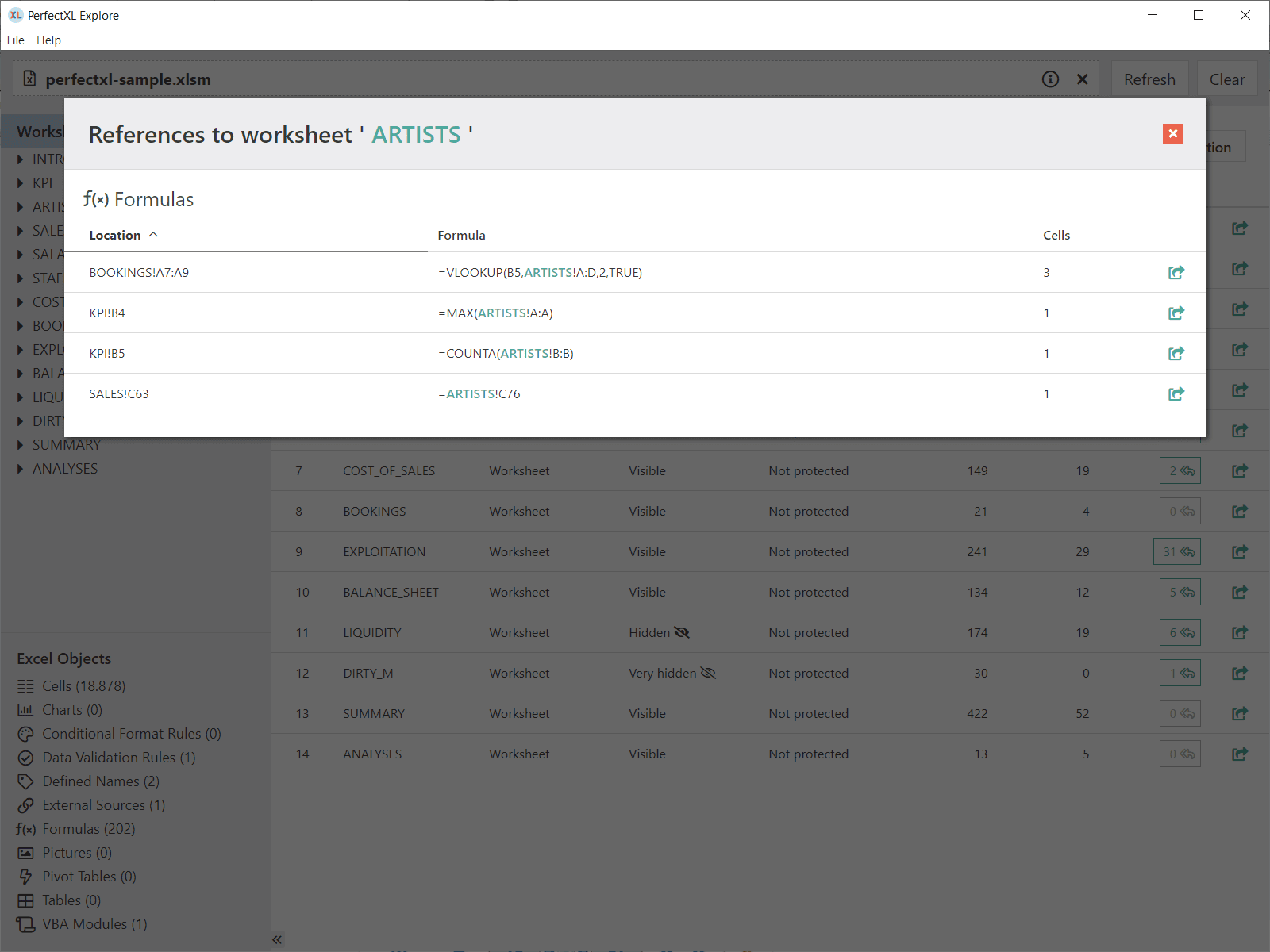Open the Help menu
The image size is (1270, 952).
[x=48, y=40]
